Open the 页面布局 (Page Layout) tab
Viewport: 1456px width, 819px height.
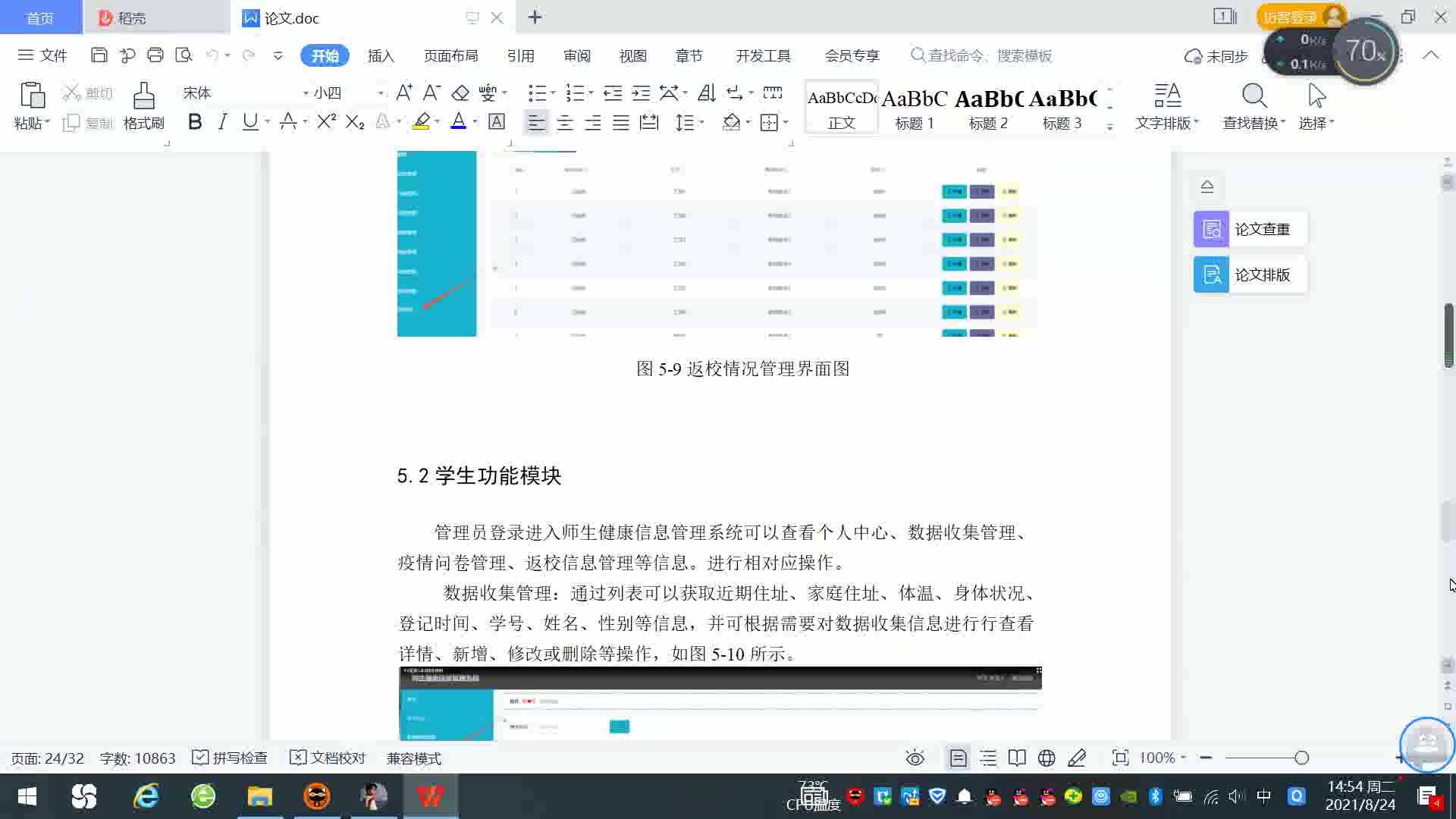(450, 56)
